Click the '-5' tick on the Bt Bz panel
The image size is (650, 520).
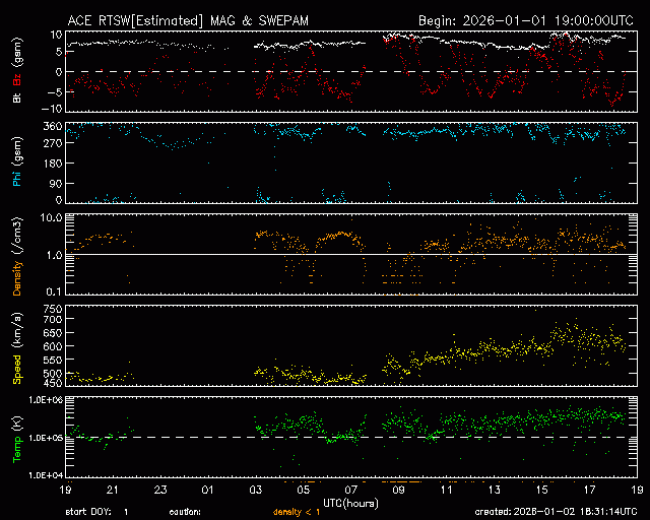54,92
